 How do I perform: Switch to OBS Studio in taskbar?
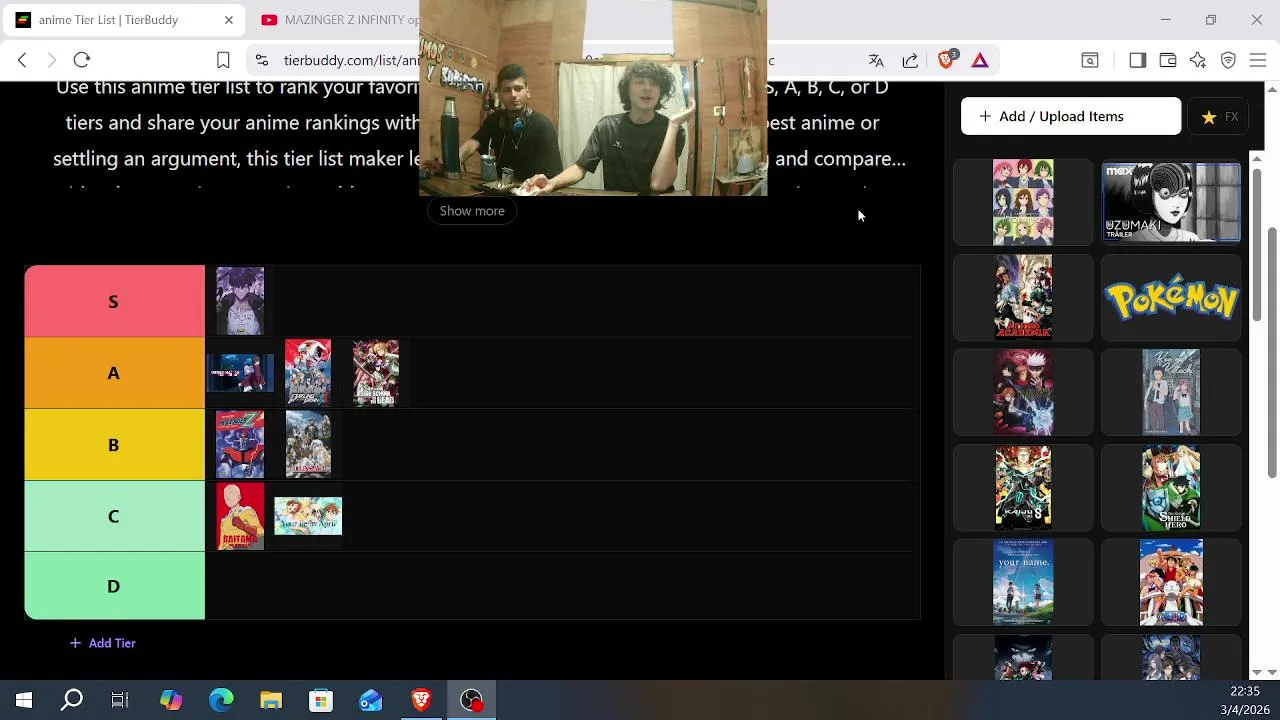[x=471, y=700]
